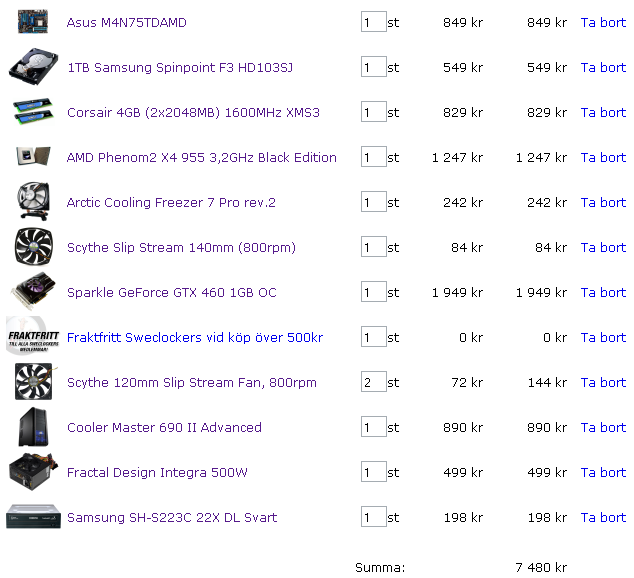Click the Asus M4N75TDAMD motherboard thumbnail
This screenshot has height=578, width=634.
pyautogui.click(x=33, y=22)
